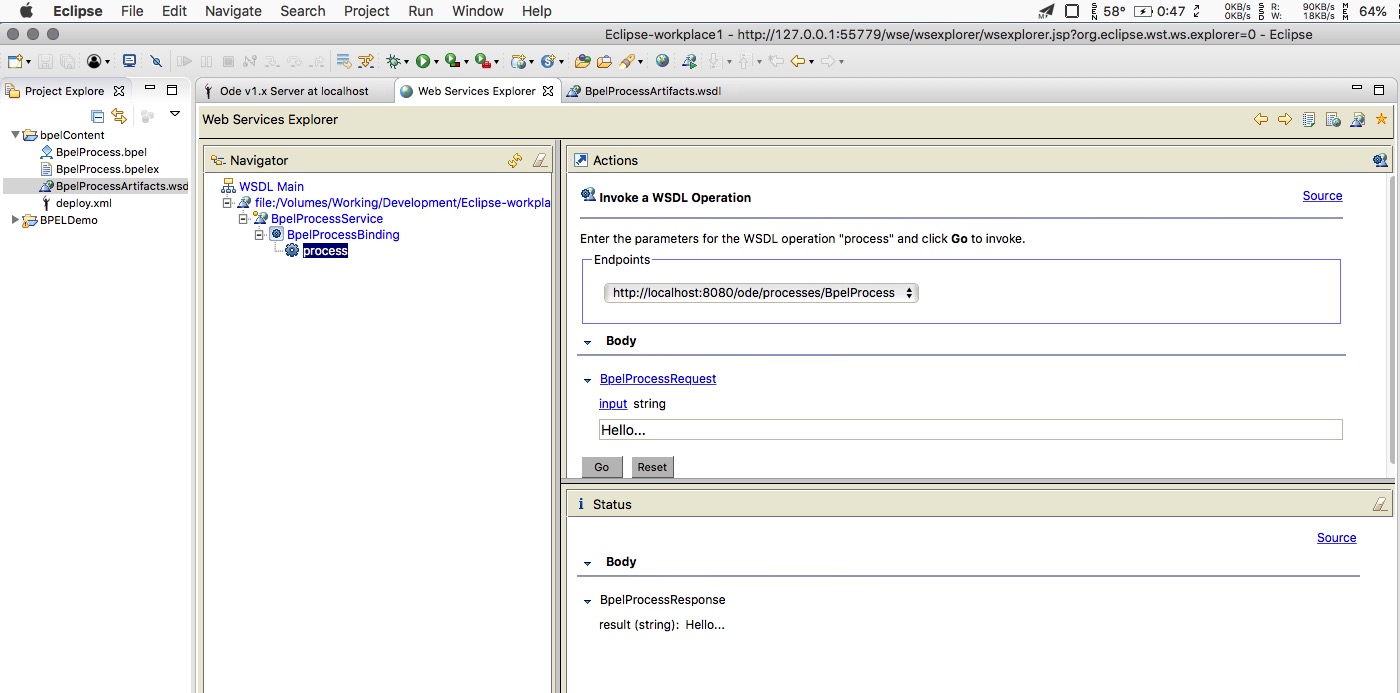
Task: Open Project Explorer view menu triangle
Action: (x=175, y=114)
